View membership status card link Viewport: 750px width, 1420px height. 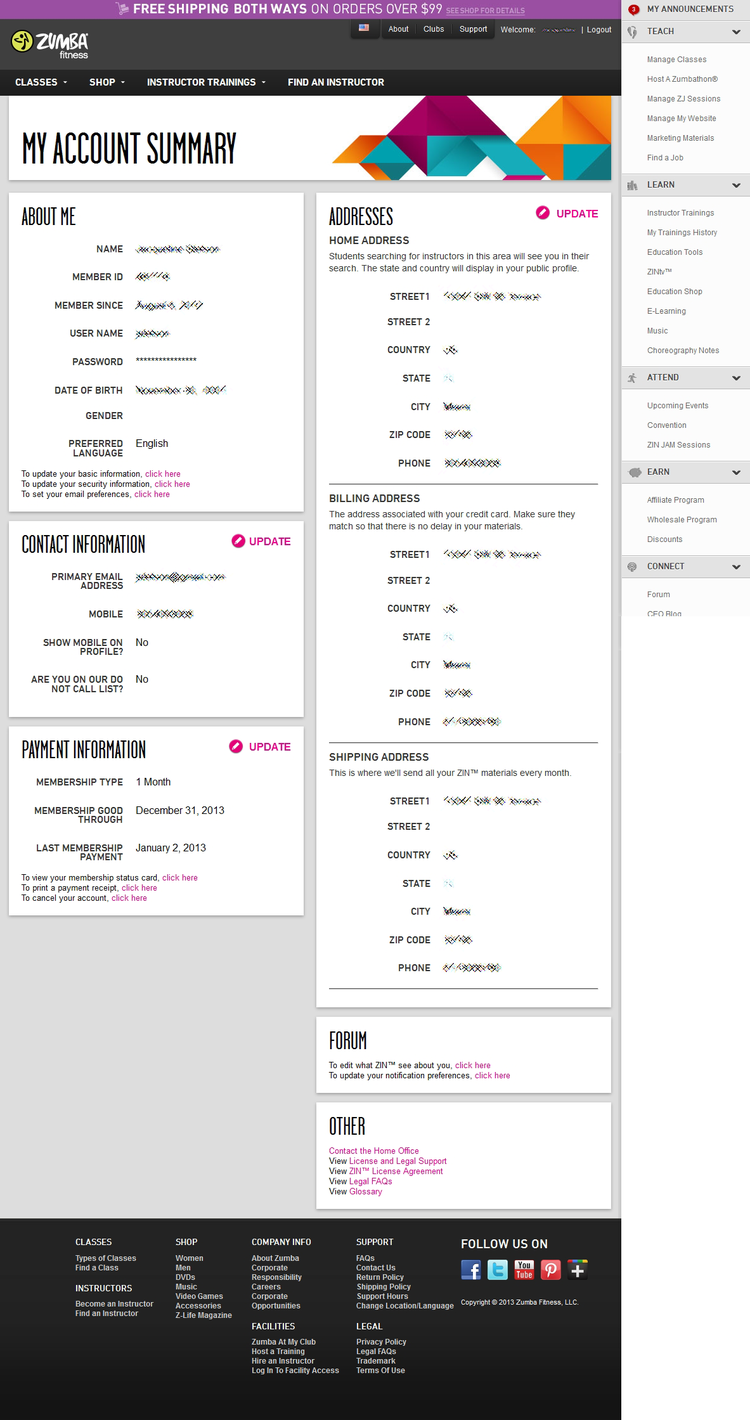[180, 878]
